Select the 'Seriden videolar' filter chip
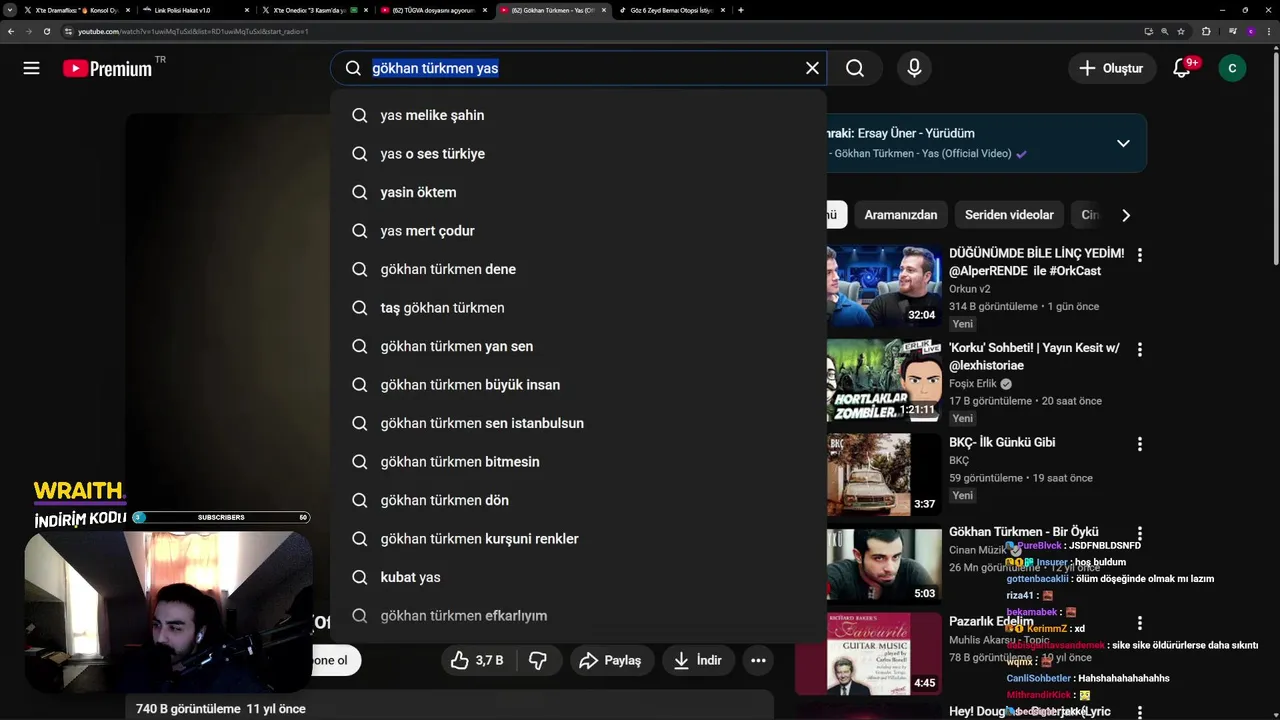This screenshot has height=720, width=1280. coord(1009,215)
